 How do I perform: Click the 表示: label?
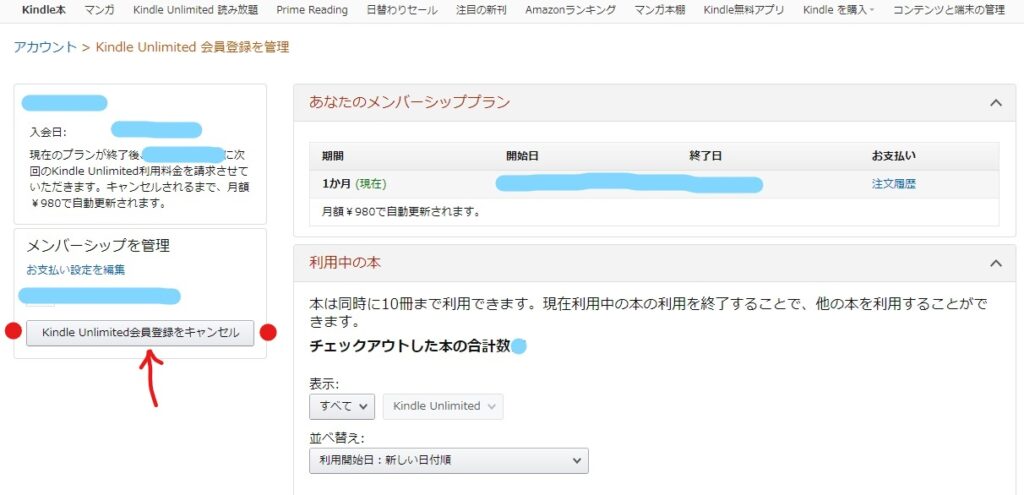tap(324, 384)
